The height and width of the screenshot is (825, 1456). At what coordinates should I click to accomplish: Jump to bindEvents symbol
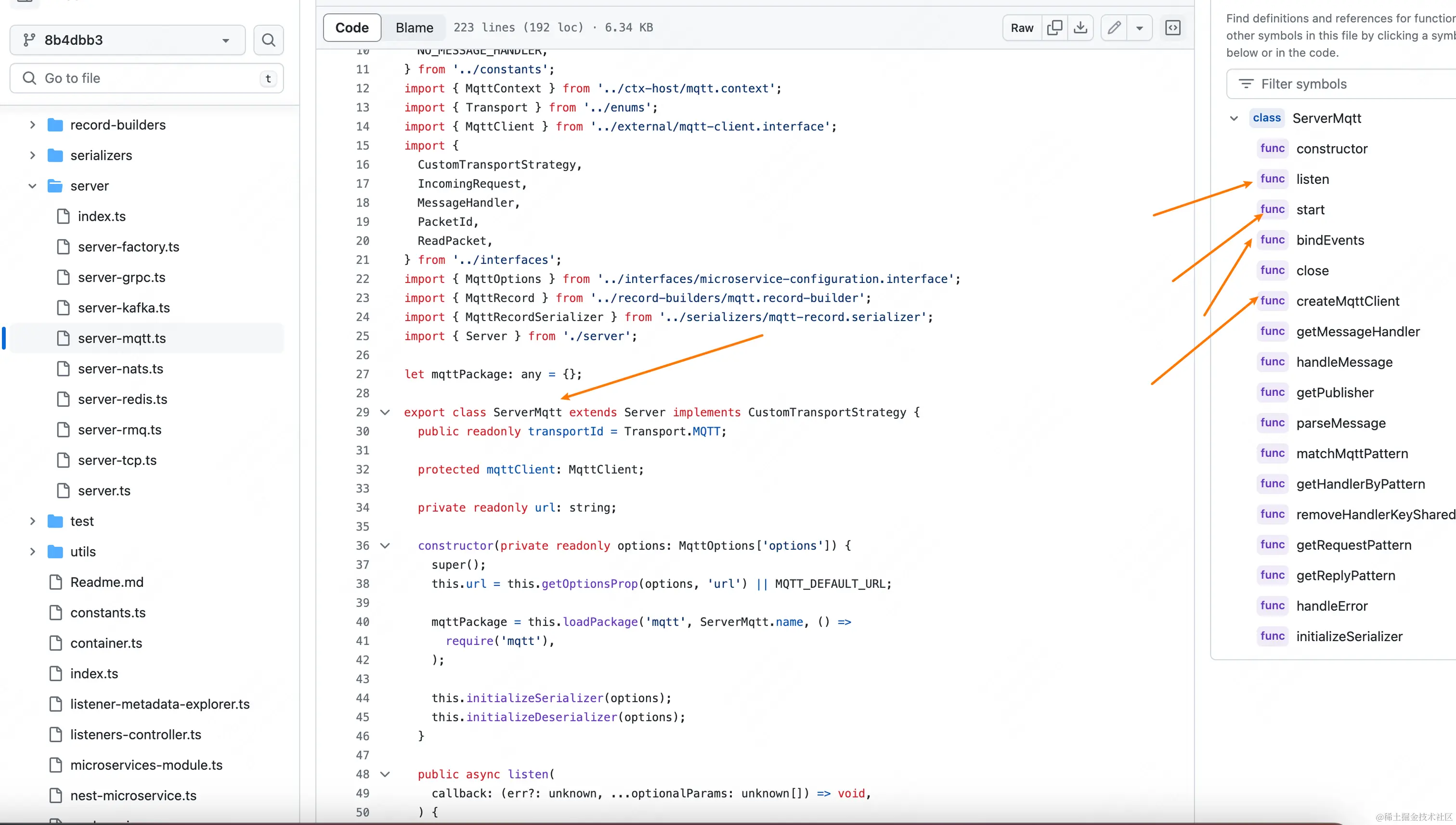click(1330, 240)
